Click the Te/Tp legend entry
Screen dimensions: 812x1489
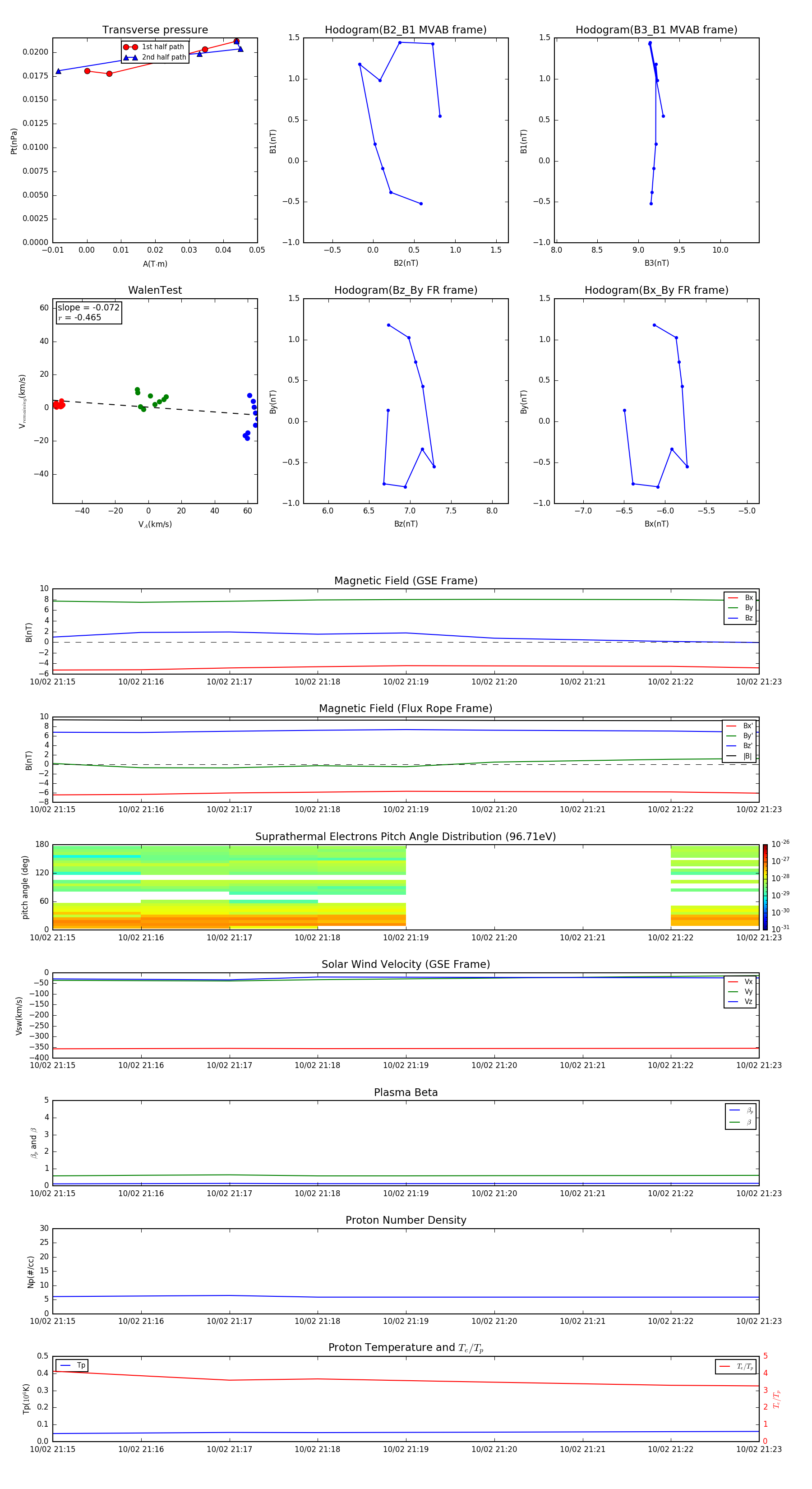click(736, 1366)
